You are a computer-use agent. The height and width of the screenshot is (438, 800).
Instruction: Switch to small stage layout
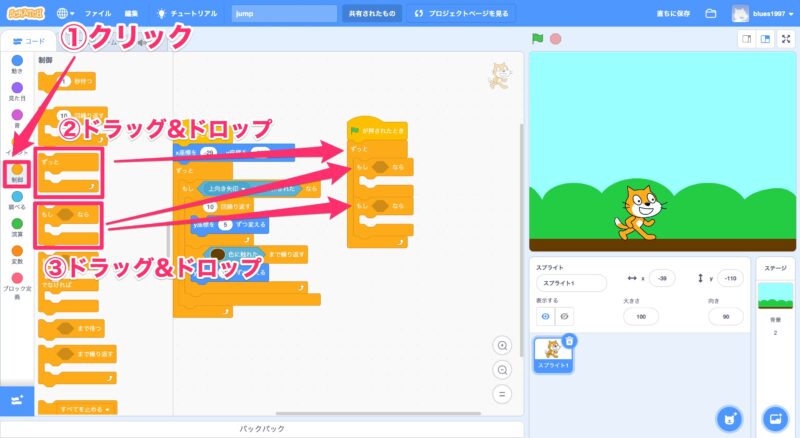pos(745,39)
